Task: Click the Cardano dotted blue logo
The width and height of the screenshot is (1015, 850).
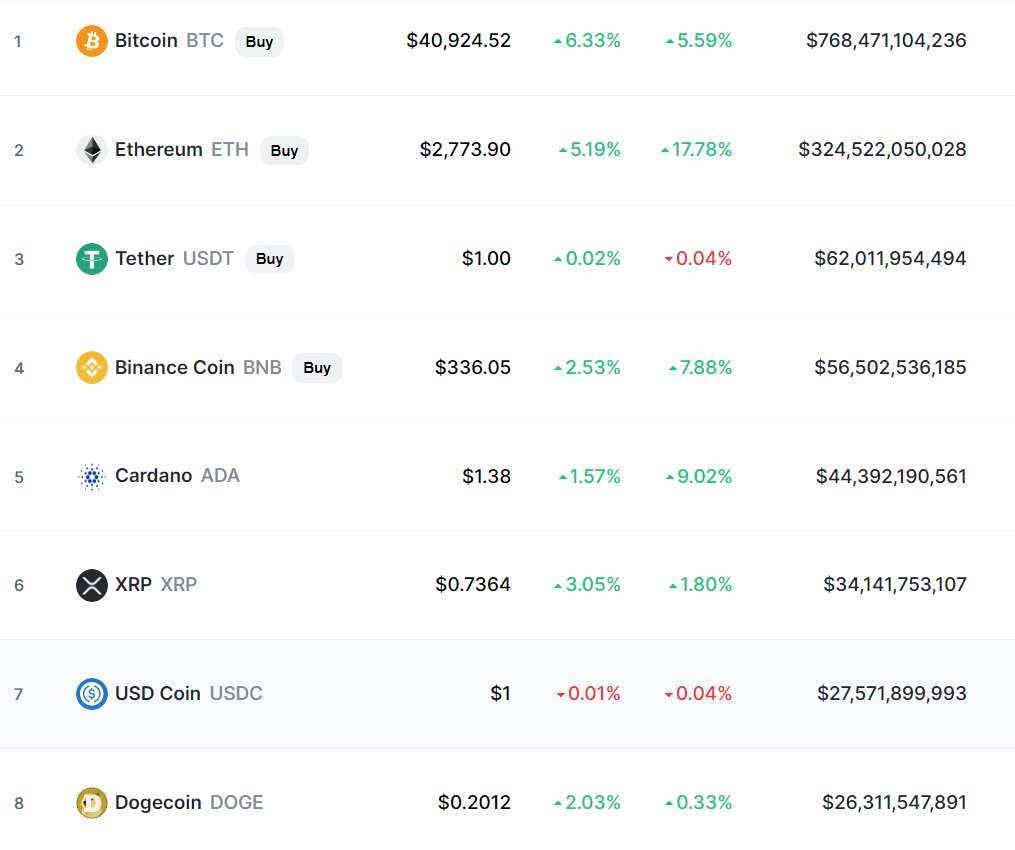Action: point(92,477)
